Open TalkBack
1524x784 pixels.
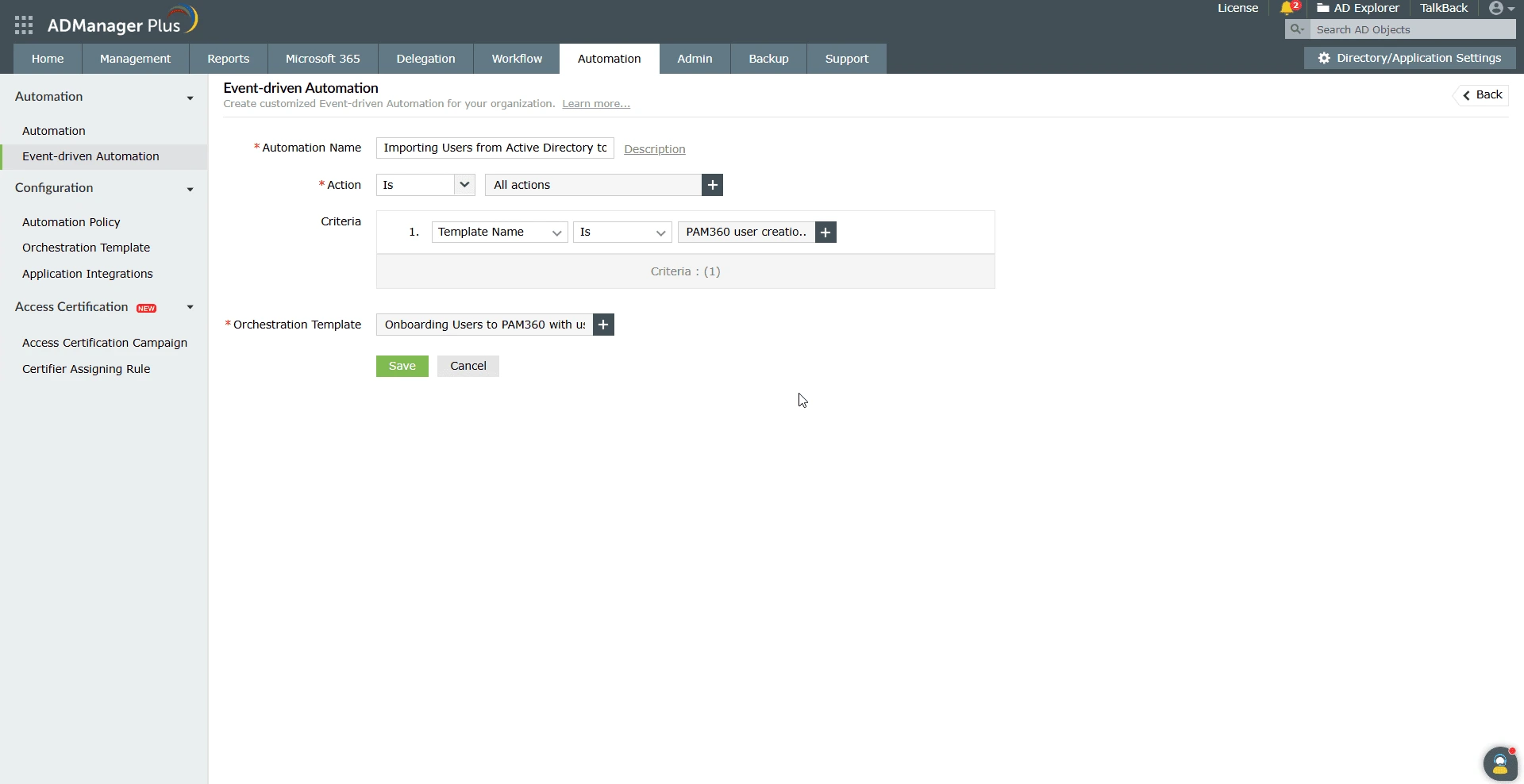[x=1443, y=9]
